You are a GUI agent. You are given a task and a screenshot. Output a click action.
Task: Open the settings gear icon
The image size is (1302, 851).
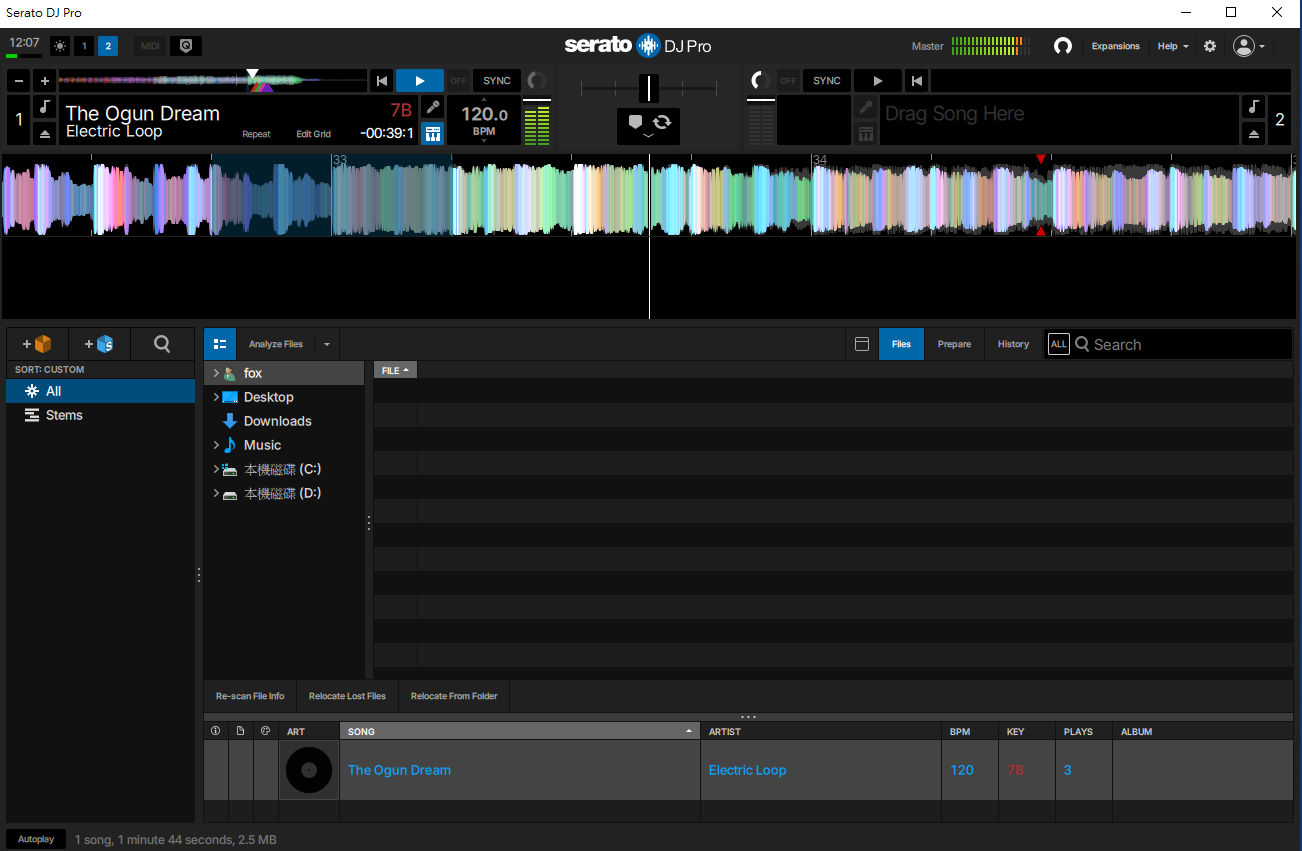coord(1210,46)
